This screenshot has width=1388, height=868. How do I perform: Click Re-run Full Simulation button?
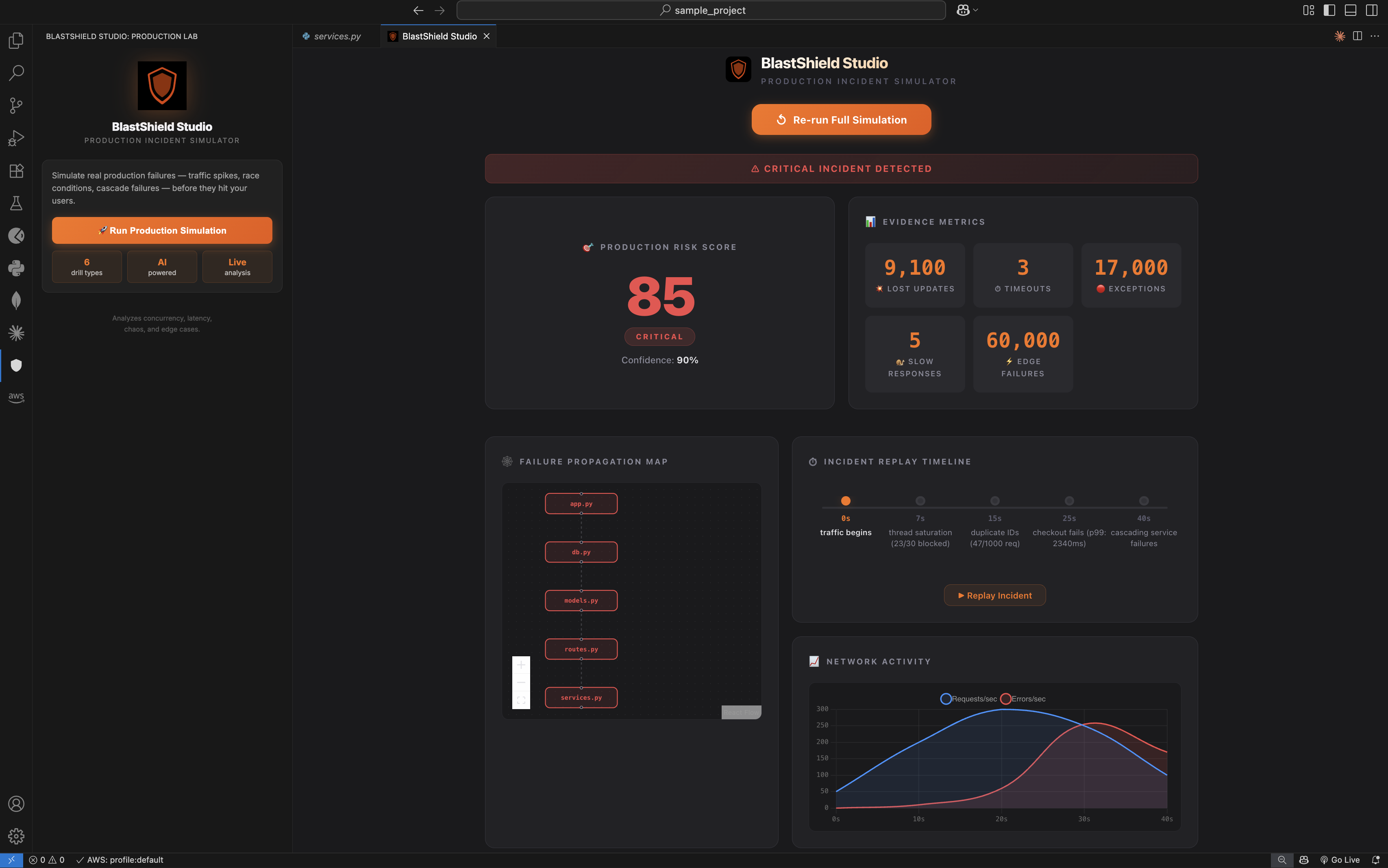coord(841,119)
